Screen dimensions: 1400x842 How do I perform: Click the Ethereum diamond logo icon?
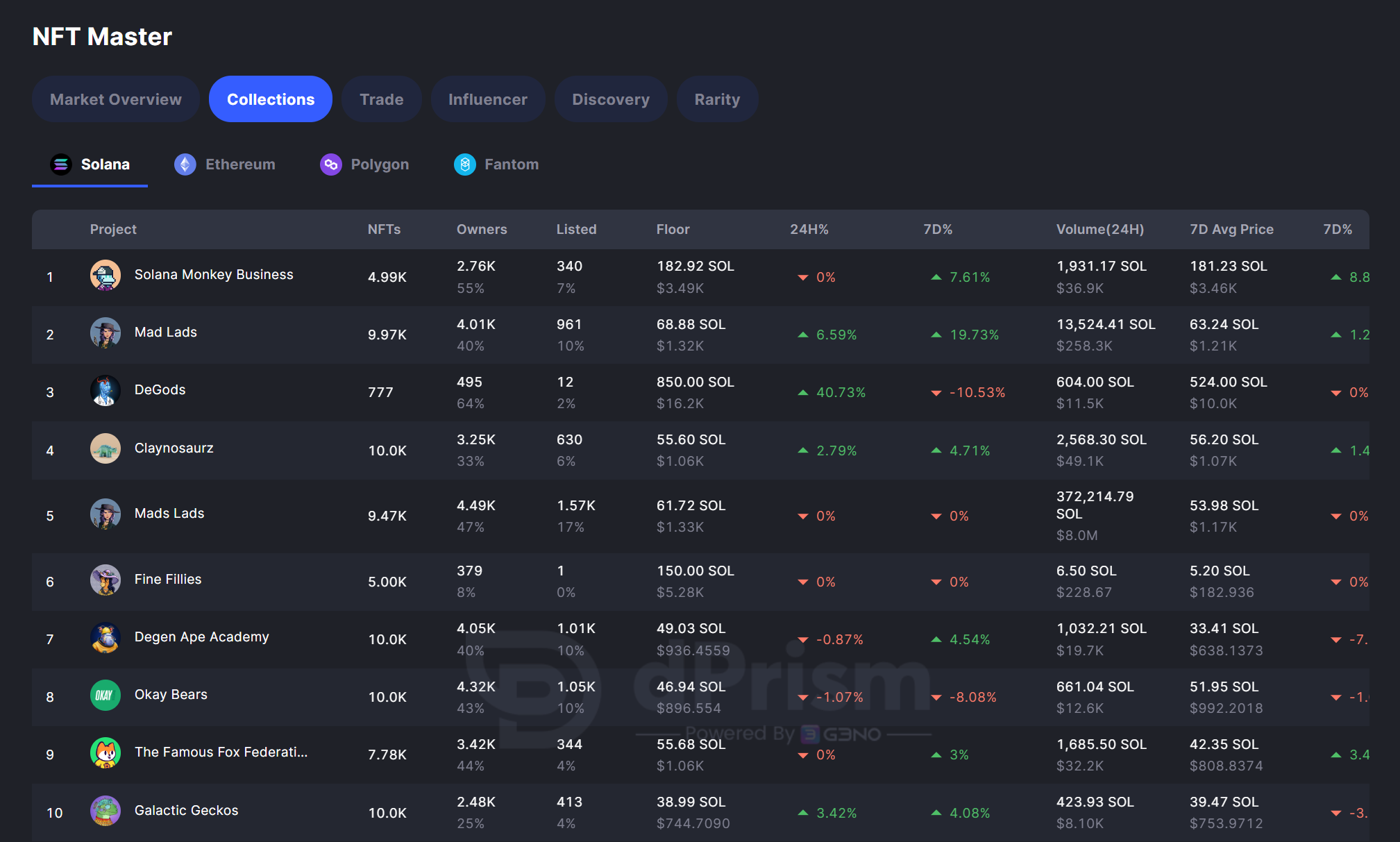tap(185, 165)
